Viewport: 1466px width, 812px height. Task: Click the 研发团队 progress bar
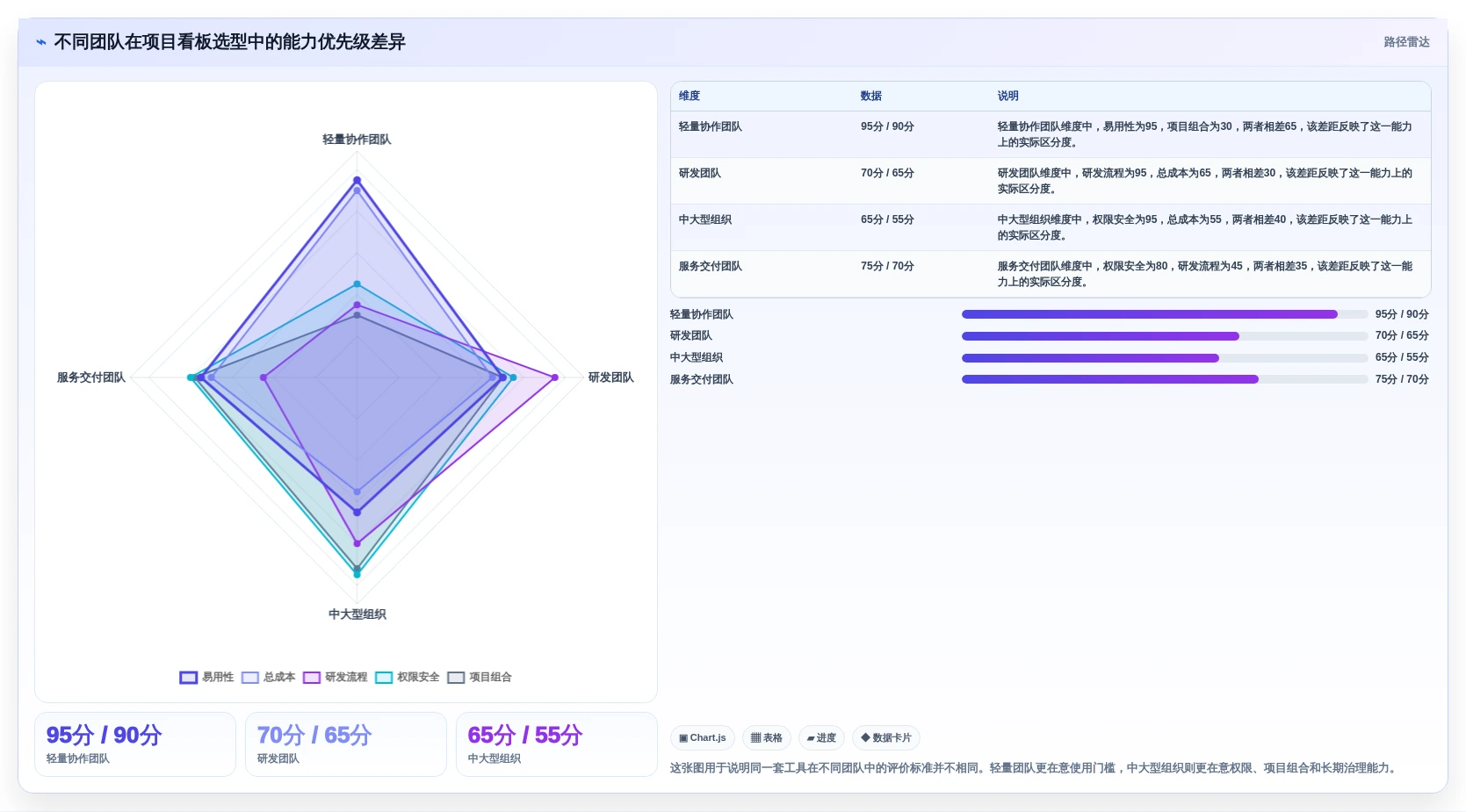click(1165, 336)
